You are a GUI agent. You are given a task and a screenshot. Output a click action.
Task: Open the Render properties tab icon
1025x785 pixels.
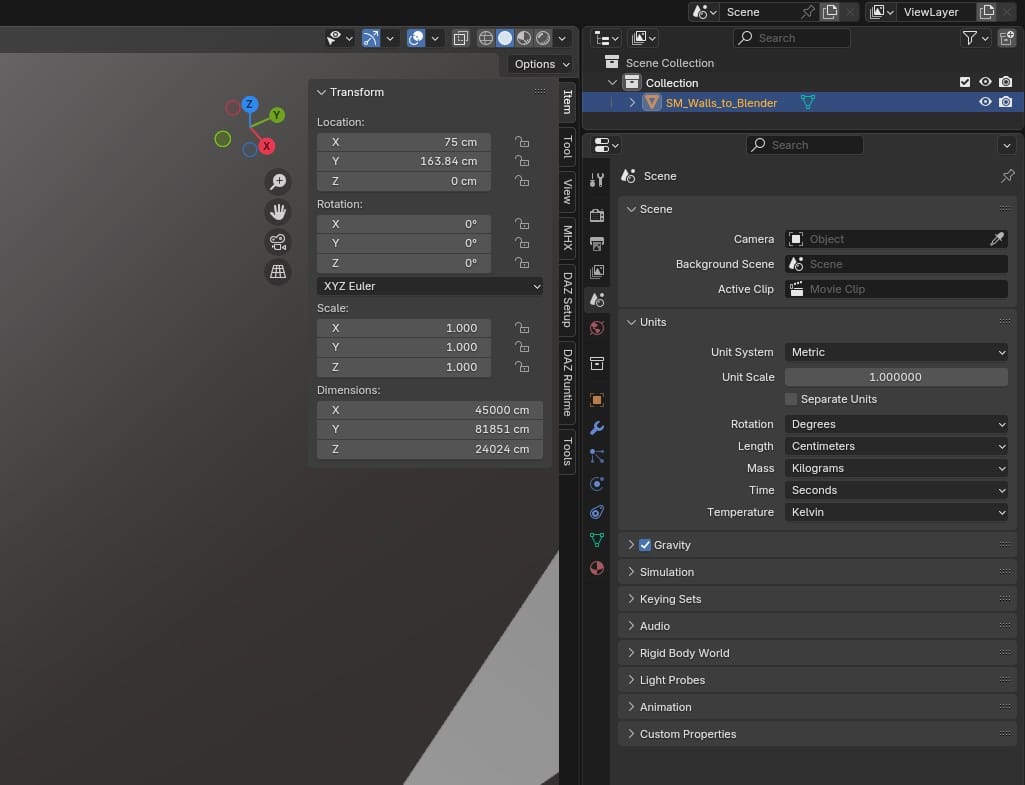(x=597, y=215)
